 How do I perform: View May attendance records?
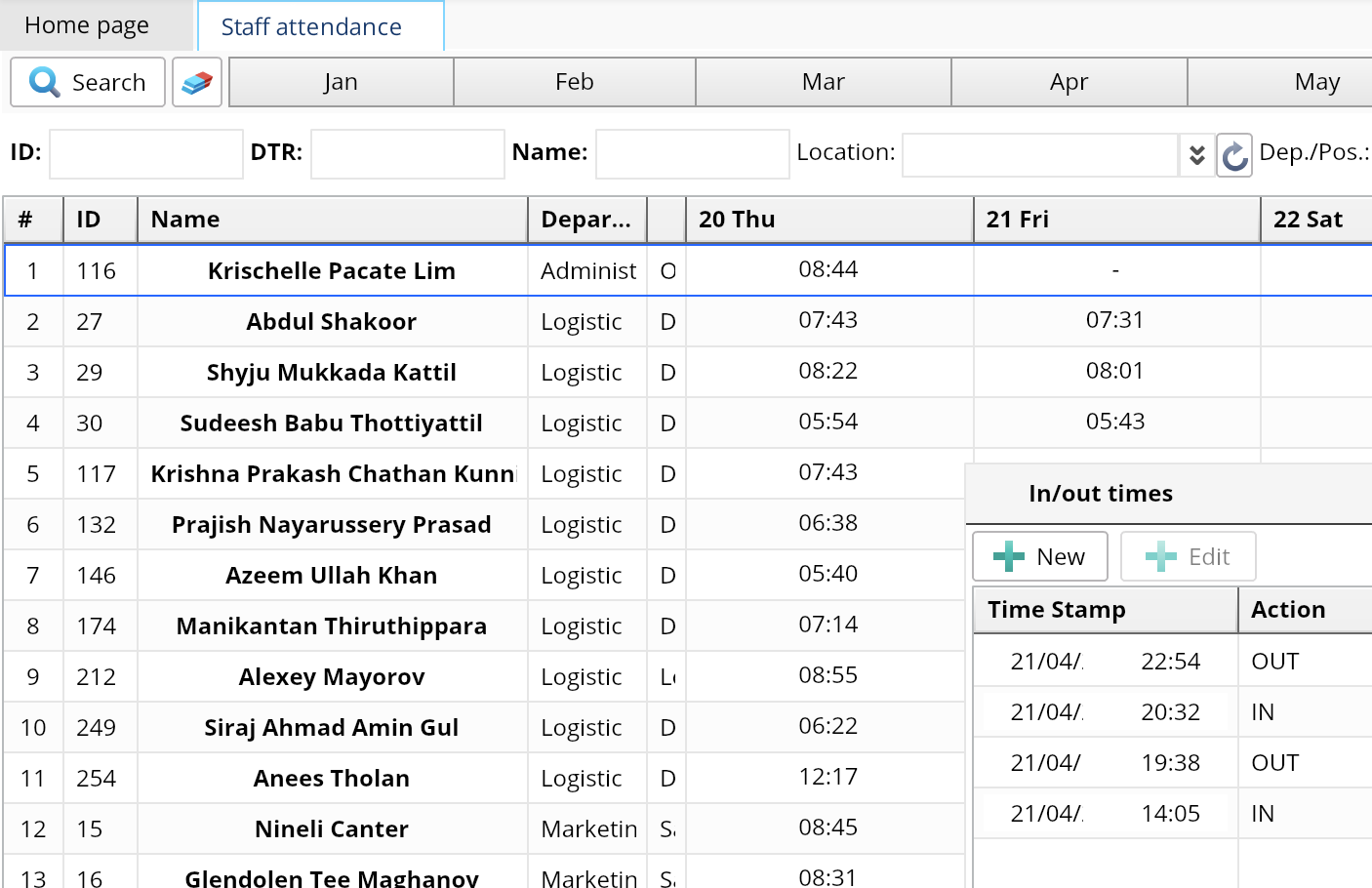click(1316, 82)
